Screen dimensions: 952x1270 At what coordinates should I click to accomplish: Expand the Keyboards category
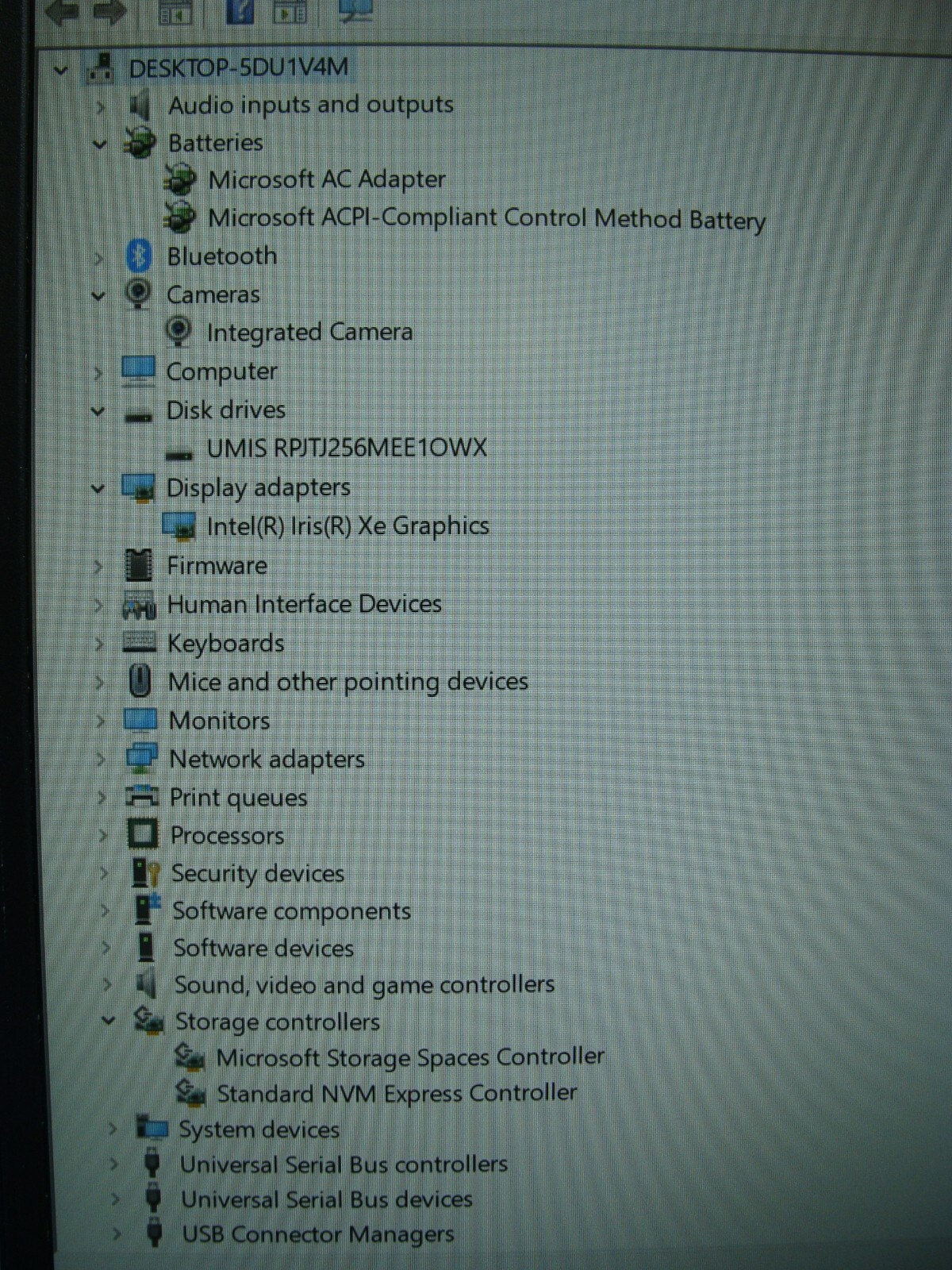click(x=99, y=644)
